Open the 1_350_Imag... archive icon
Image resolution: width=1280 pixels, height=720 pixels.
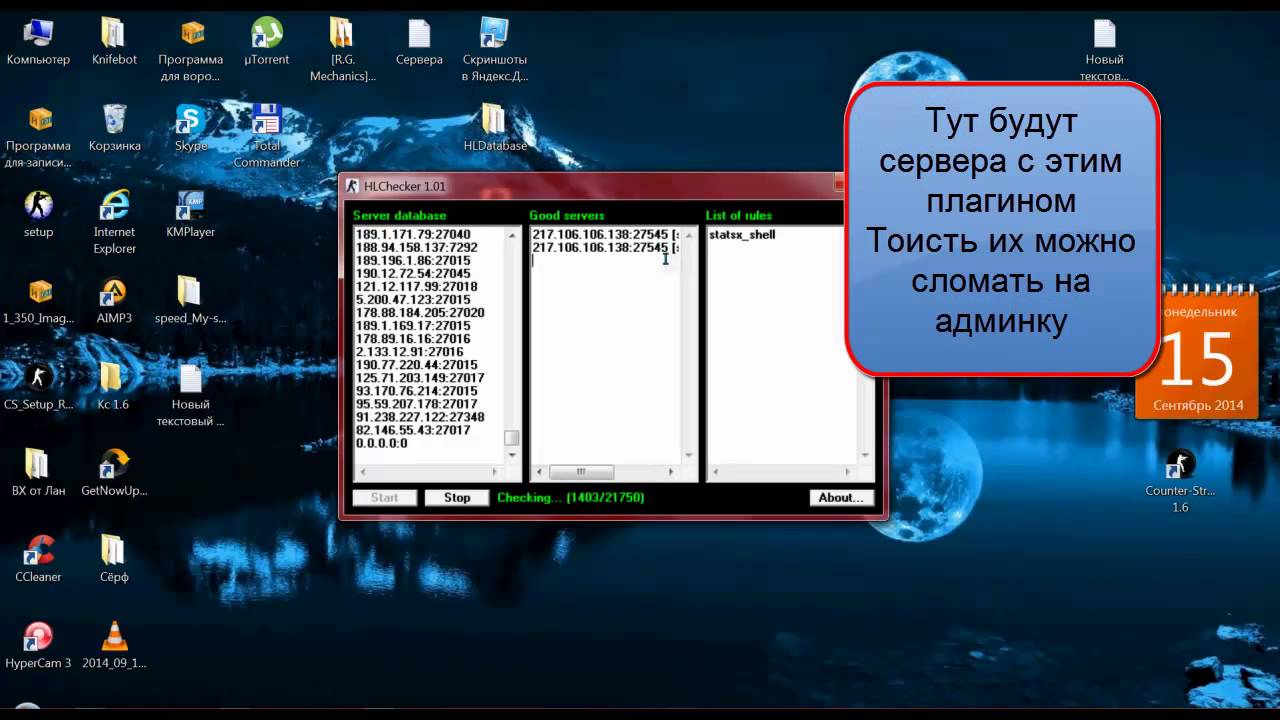[x=38, y=301]
